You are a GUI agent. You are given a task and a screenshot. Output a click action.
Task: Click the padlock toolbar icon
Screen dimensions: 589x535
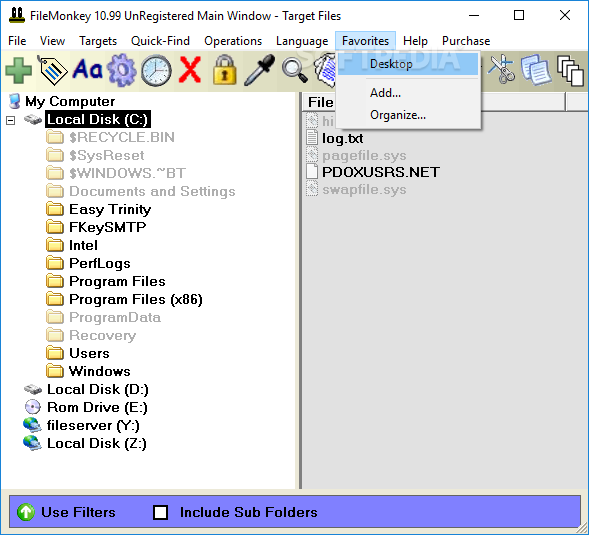(x=225, y=70)
